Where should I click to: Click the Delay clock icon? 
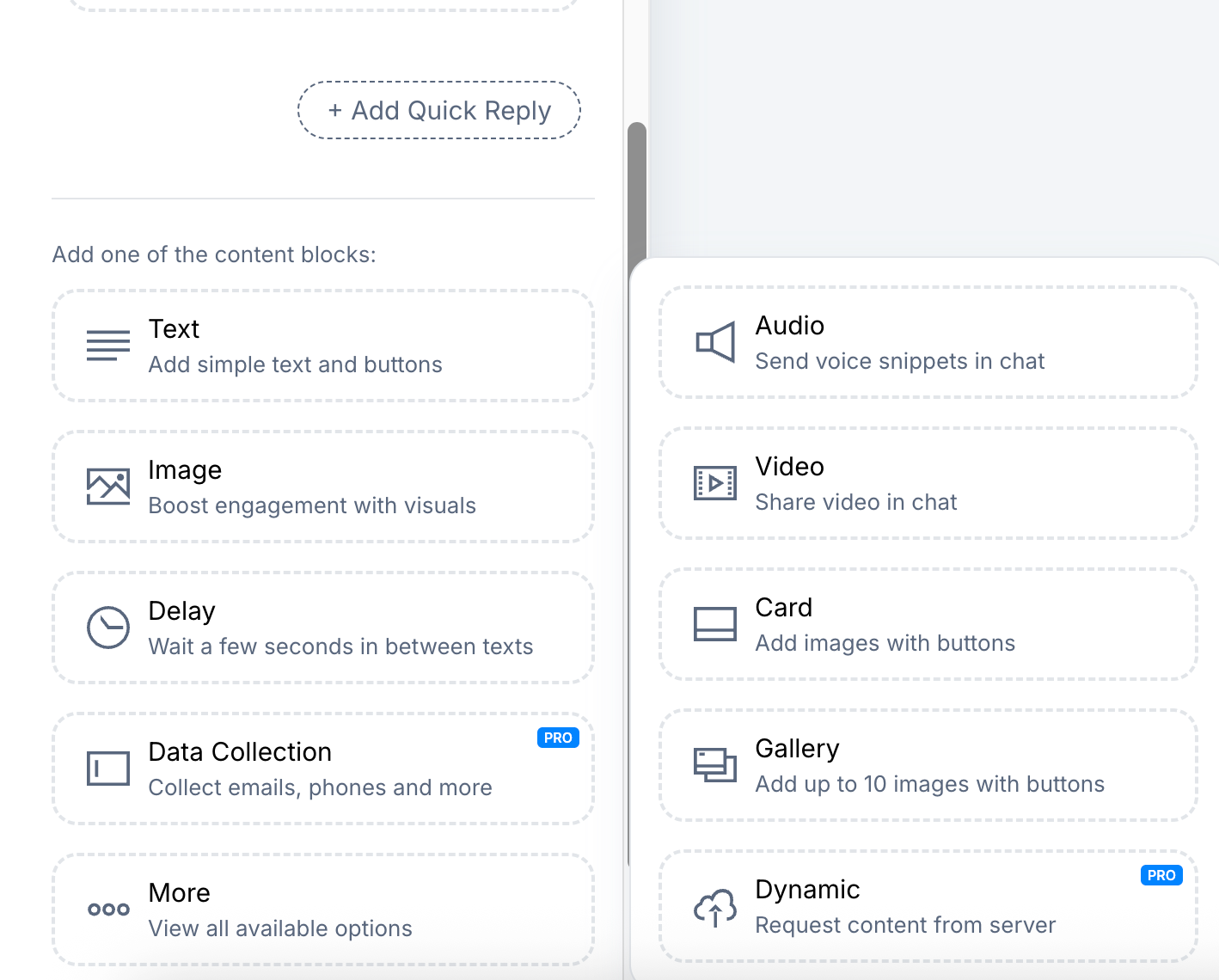click(108, 628)
